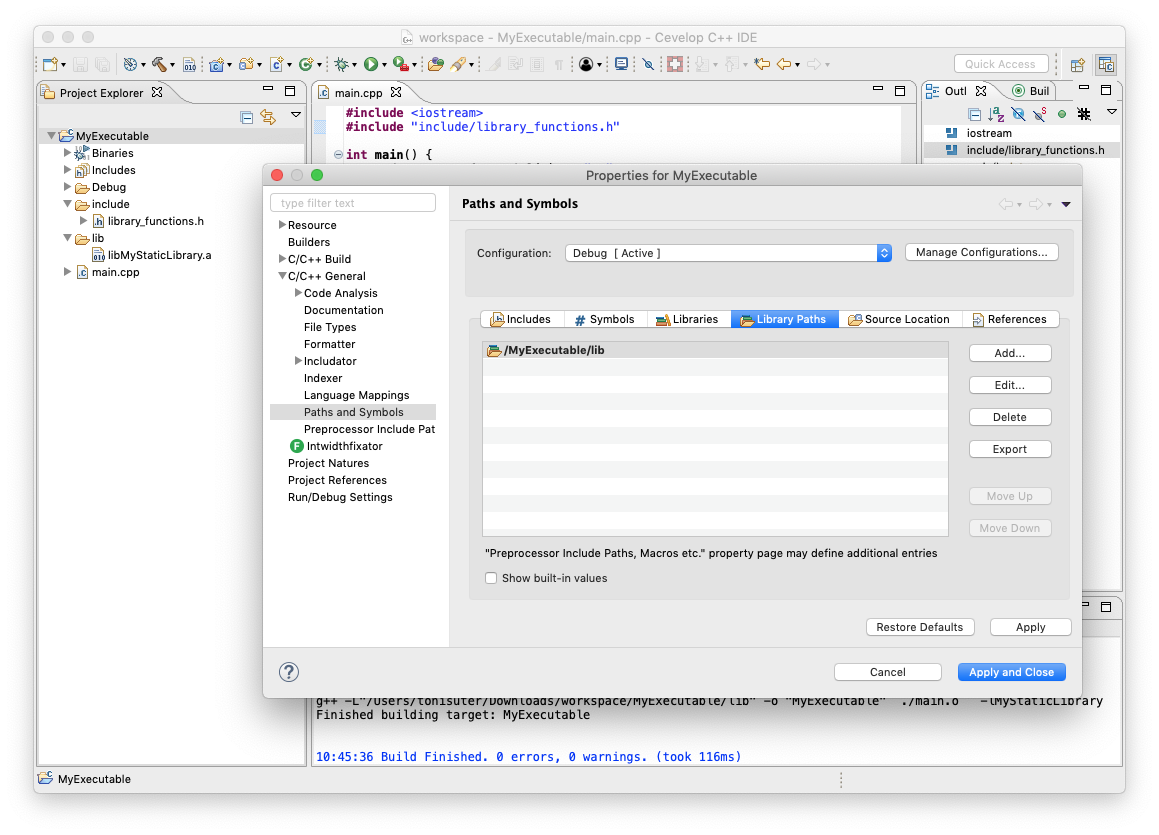Switch to the Libraries tab
Image resolution: width=1159 pixels, height=835 pixels.
click(688, 319)
